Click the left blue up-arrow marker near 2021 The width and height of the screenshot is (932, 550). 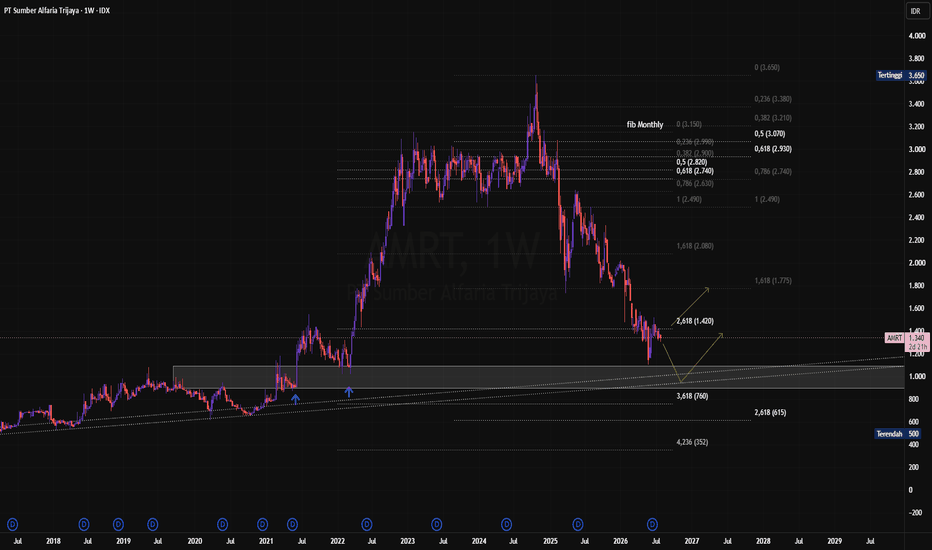pos(295,399)
